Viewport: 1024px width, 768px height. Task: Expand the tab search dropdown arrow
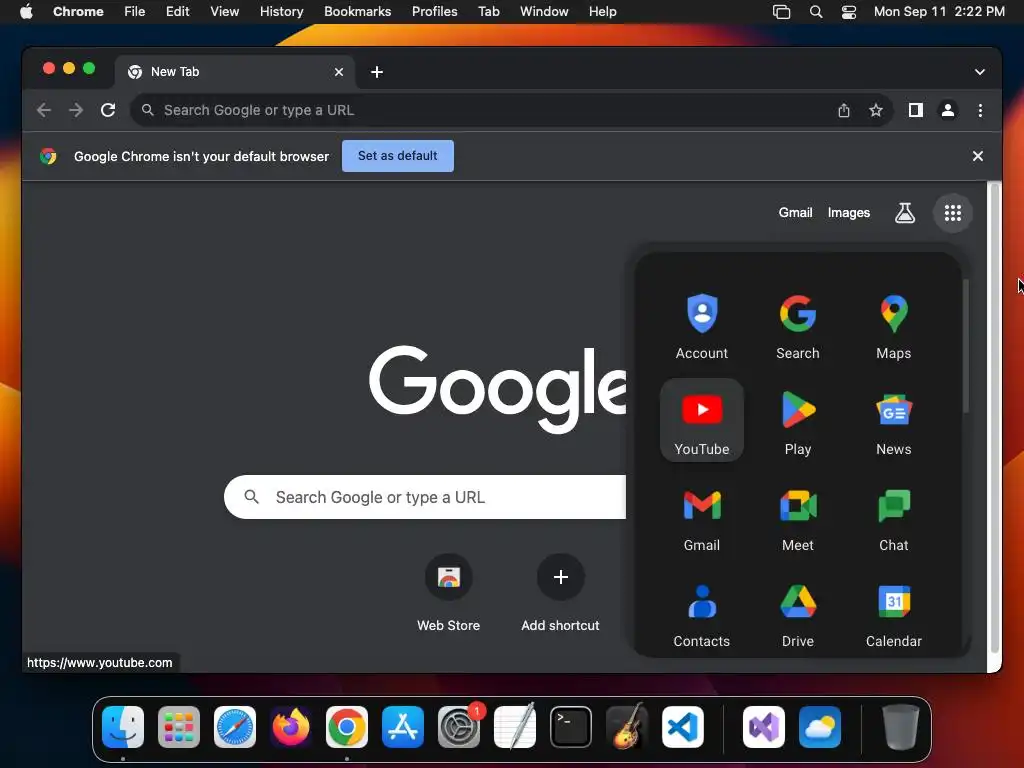pyautogui.click(x=980, y=72)
